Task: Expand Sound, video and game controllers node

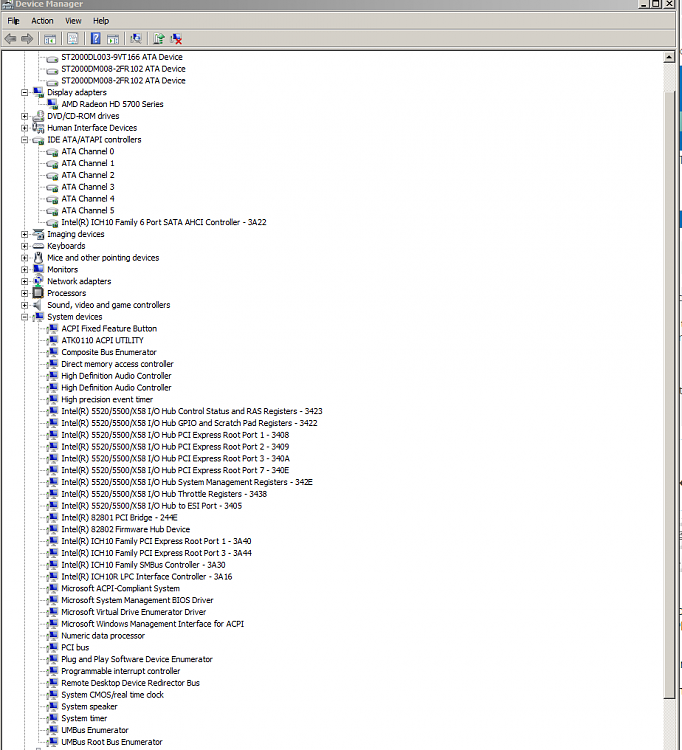Action: [x=24, y=305]
